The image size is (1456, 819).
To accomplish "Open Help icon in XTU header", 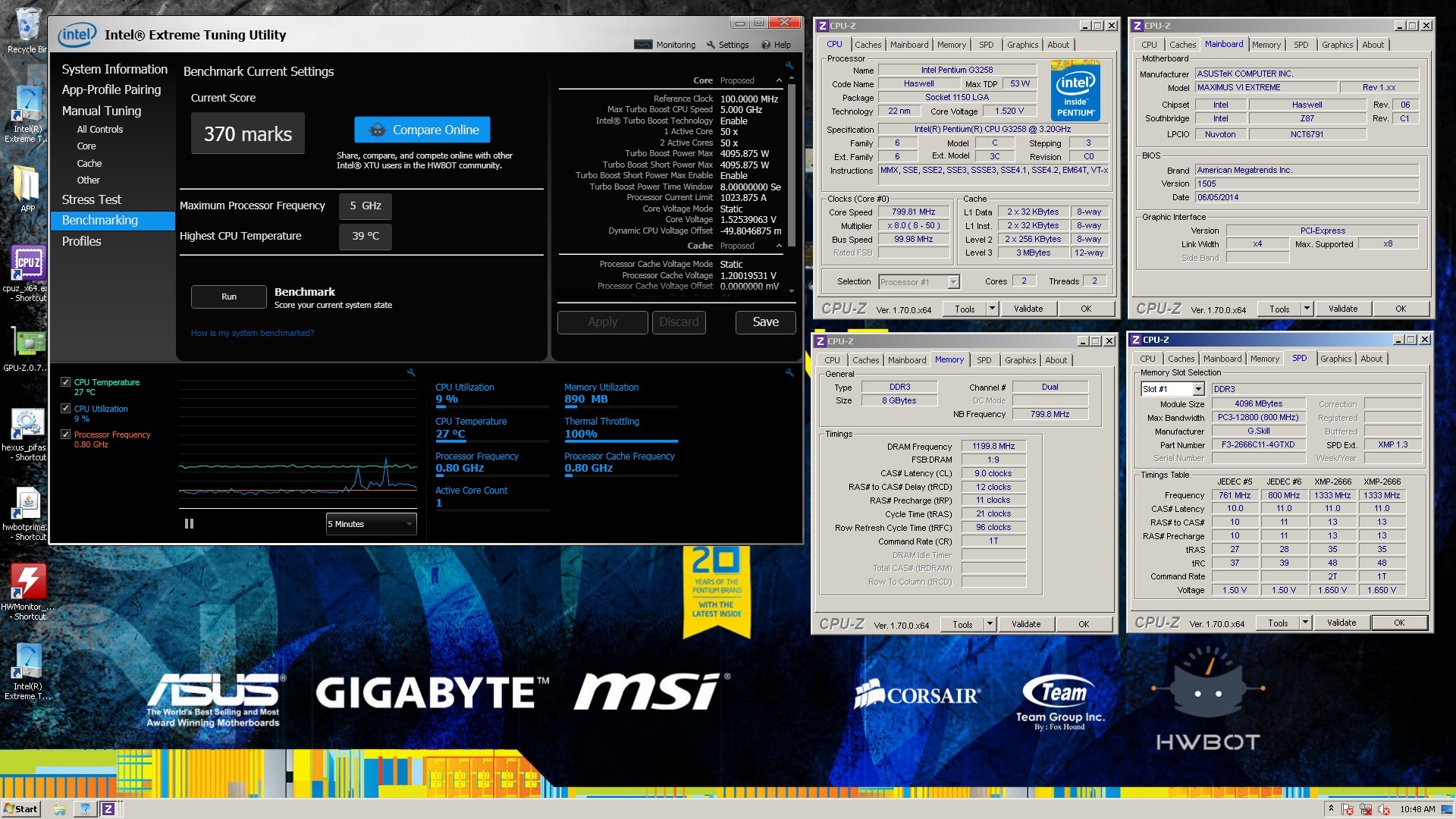I will pos(766,45).
